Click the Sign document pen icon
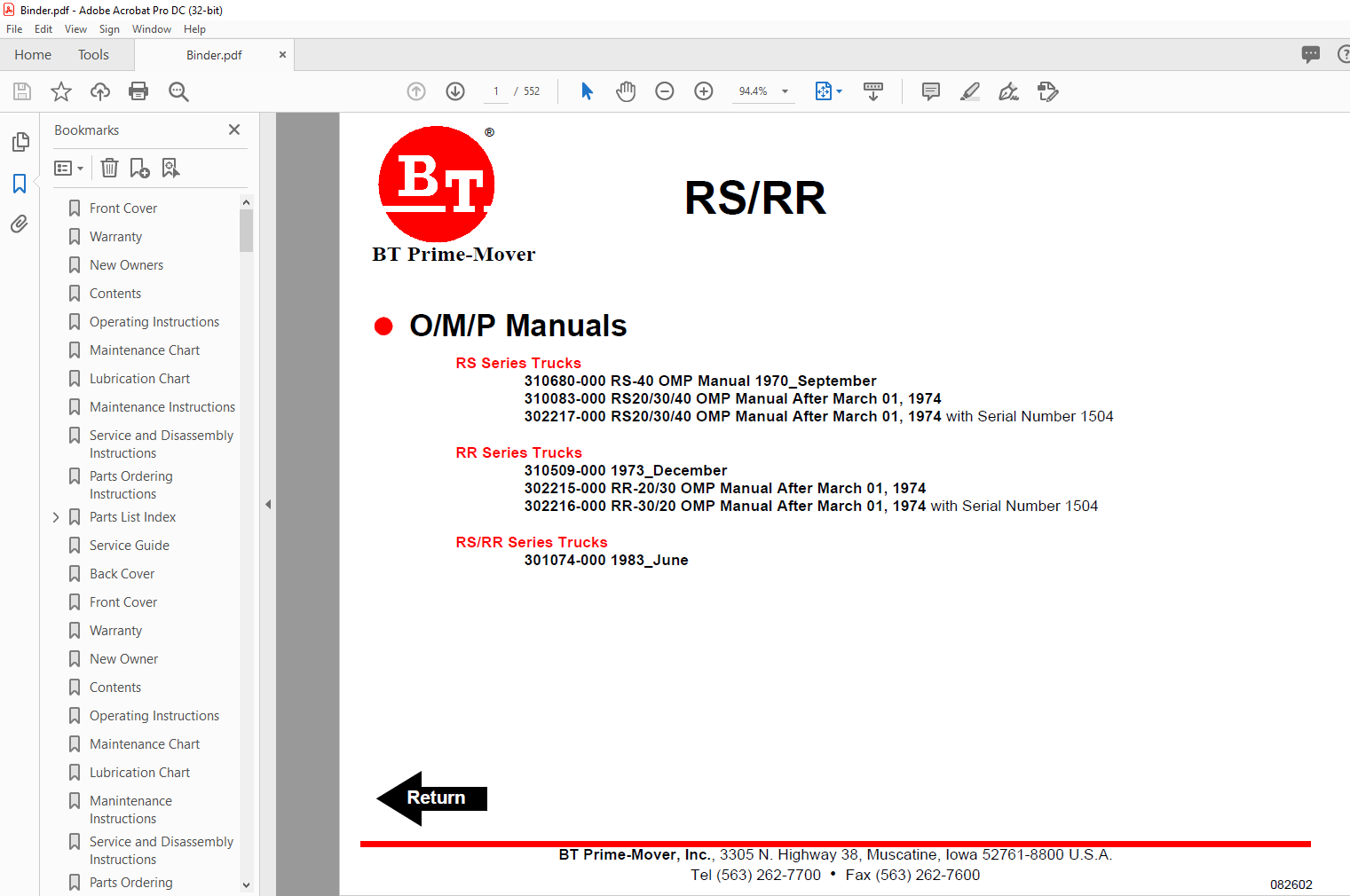Image resolution: width=1350 pixels, height=896 pixels. point(1008,91)
